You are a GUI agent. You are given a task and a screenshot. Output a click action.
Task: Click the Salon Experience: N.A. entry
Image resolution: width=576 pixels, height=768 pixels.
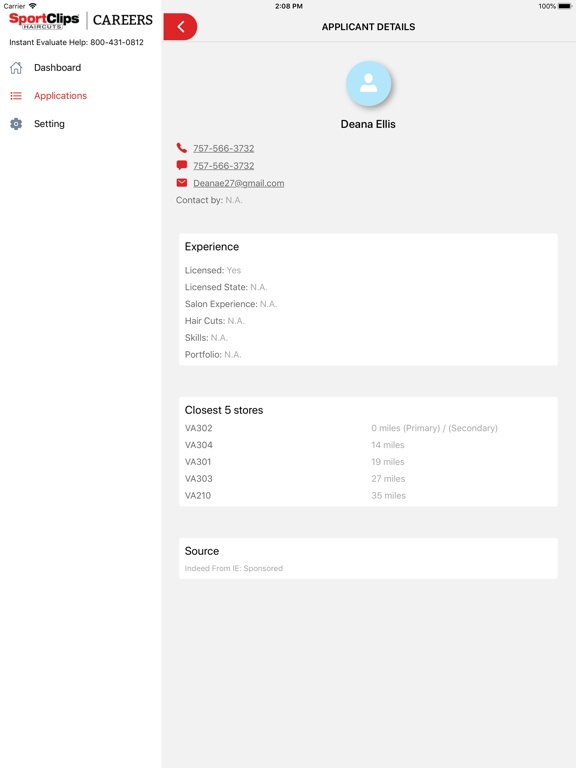click(x=231, y=304)
